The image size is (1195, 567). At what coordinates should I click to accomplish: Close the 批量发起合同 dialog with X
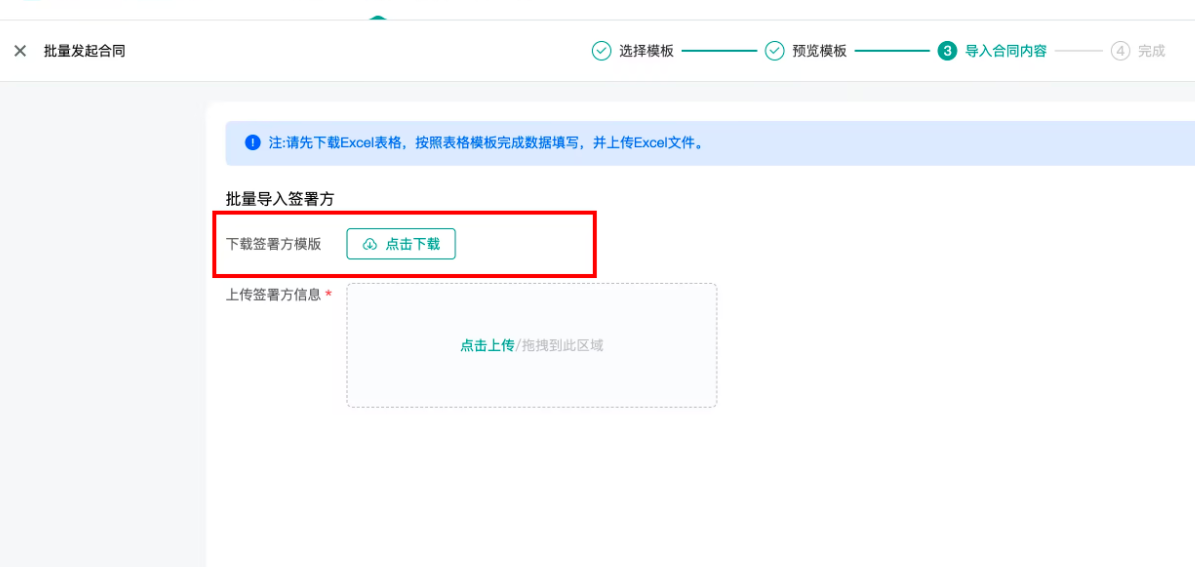21,51
